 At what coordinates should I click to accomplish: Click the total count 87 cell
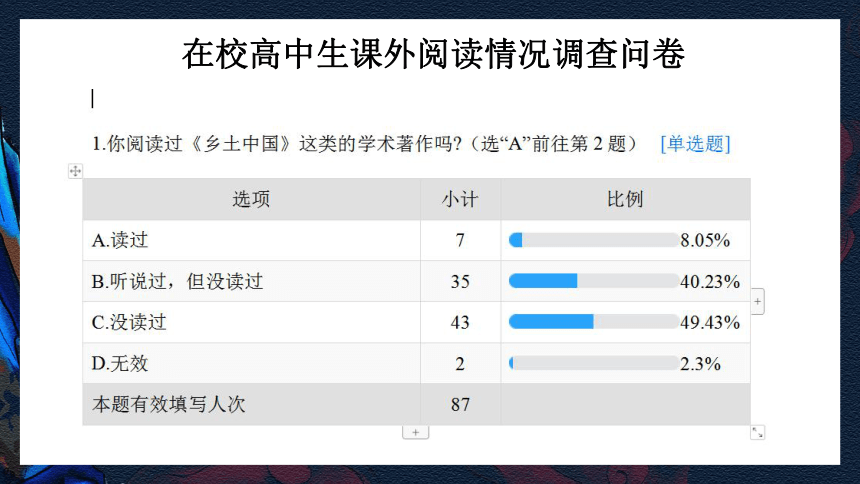pyautogui.click(x=461, y=404)
